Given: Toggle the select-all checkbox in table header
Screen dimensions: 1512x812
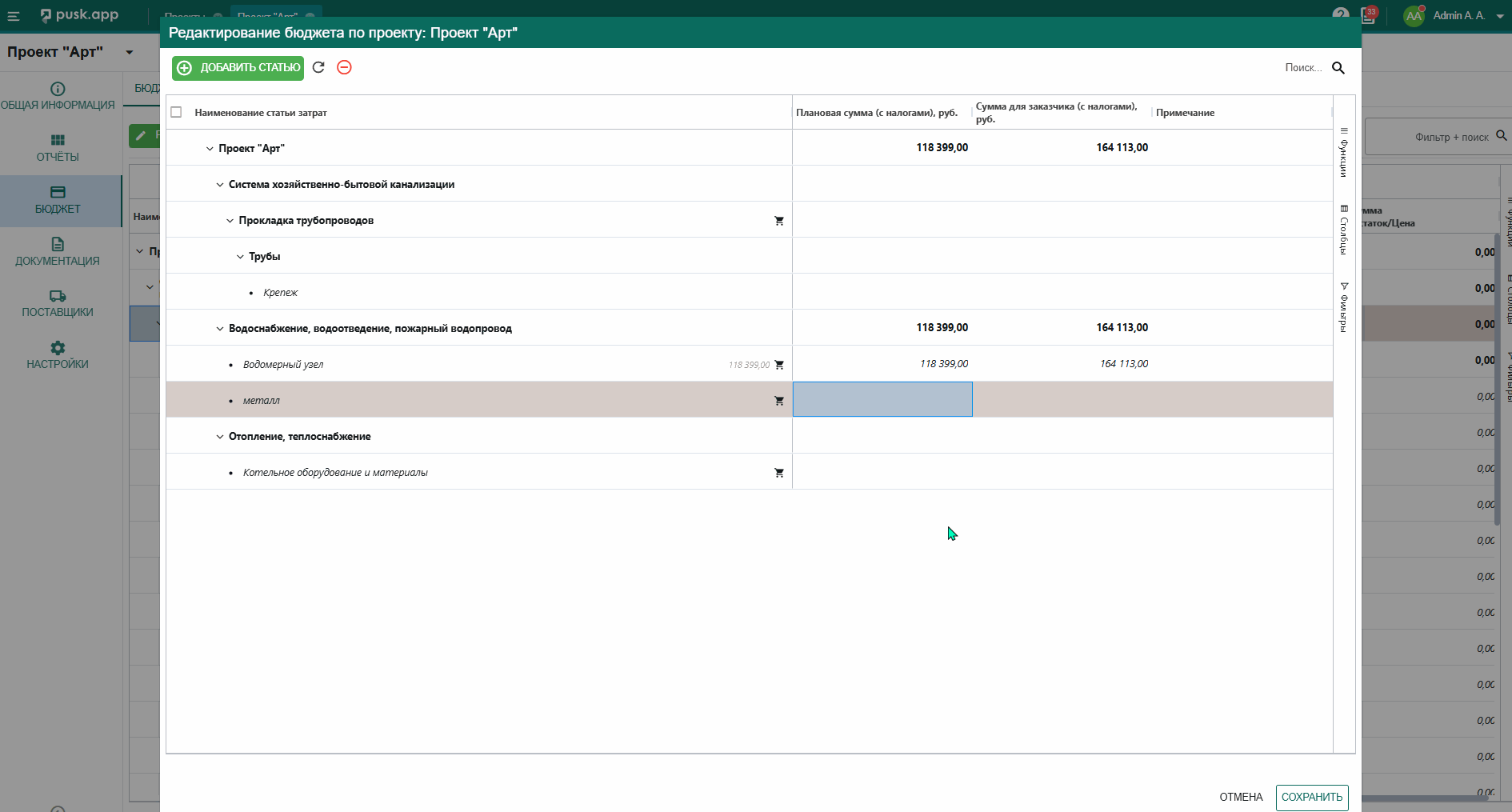Looking at the screenshot, I should 177,113.
